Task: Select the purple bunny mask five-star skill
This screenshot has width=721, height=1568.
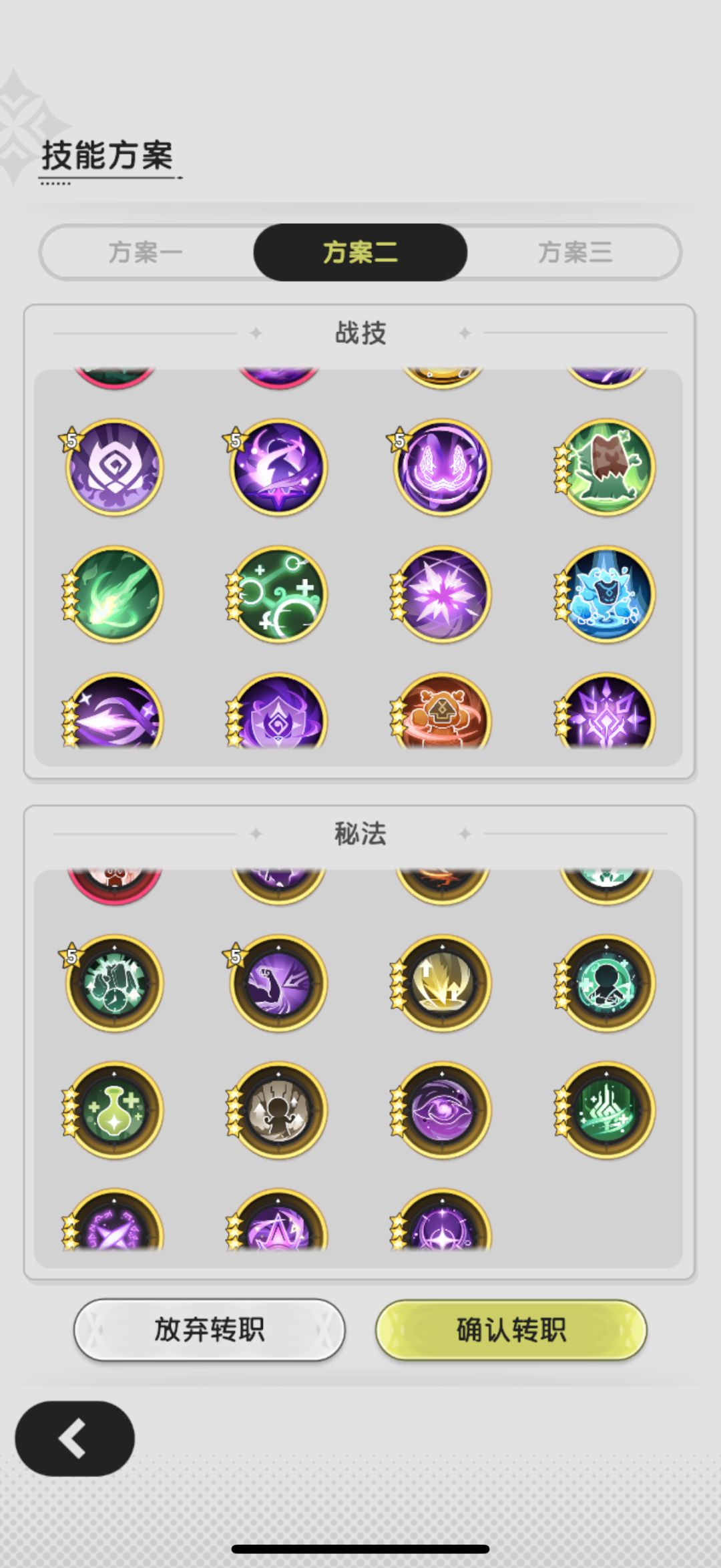Action: [443, 467]
